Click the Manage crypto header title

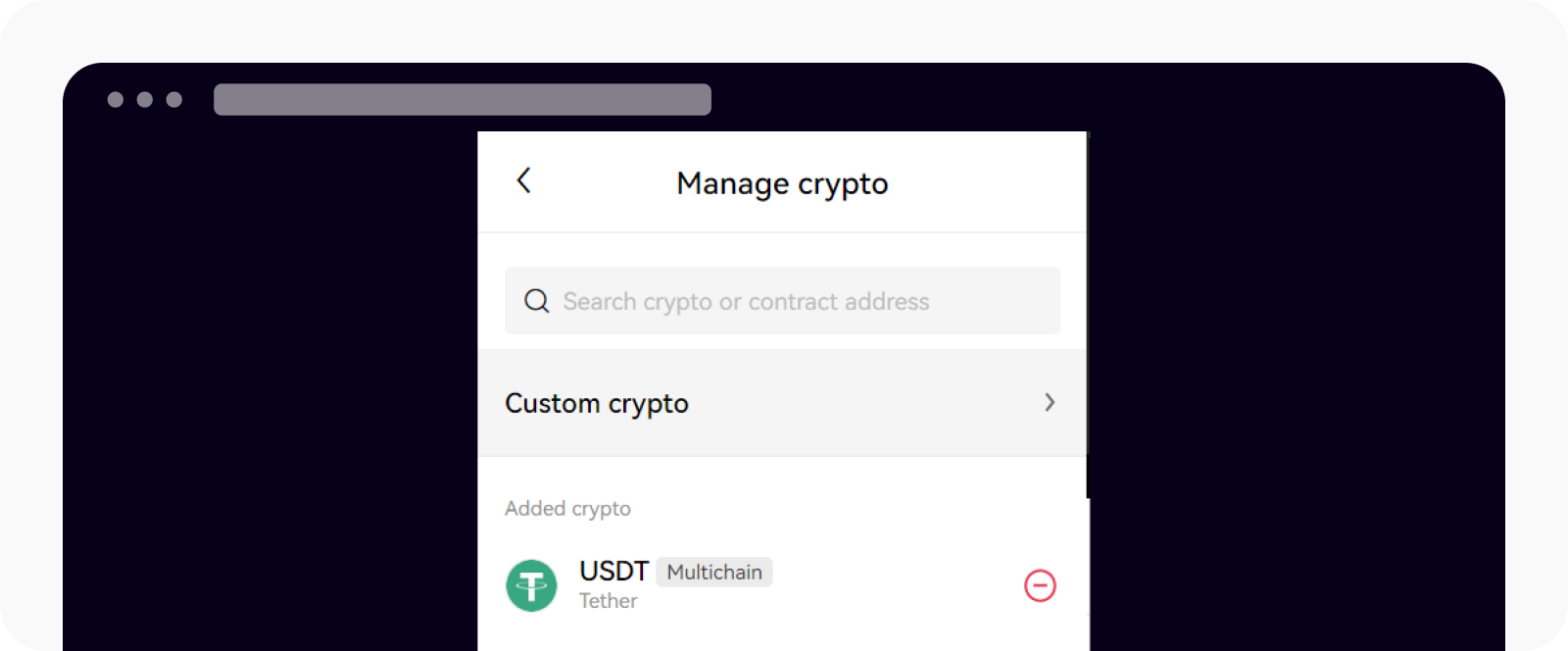(781, 183)
